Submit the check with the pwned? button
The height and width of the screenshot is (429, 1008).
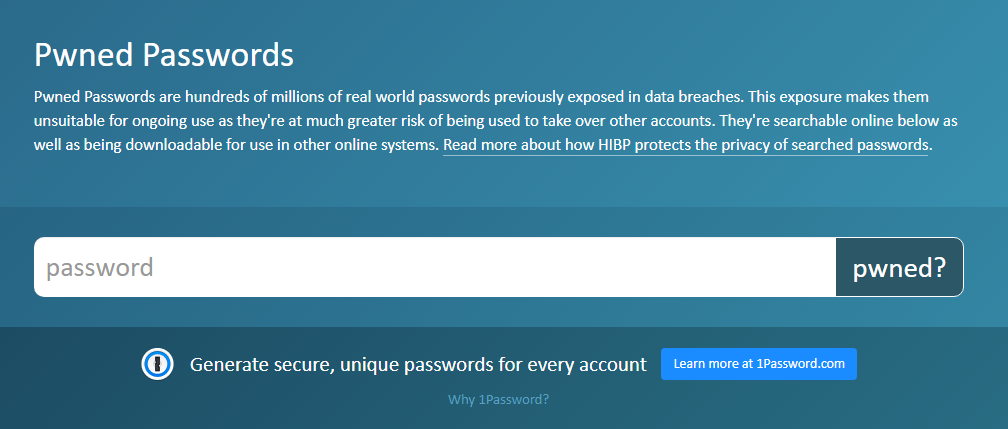(899, 267)
